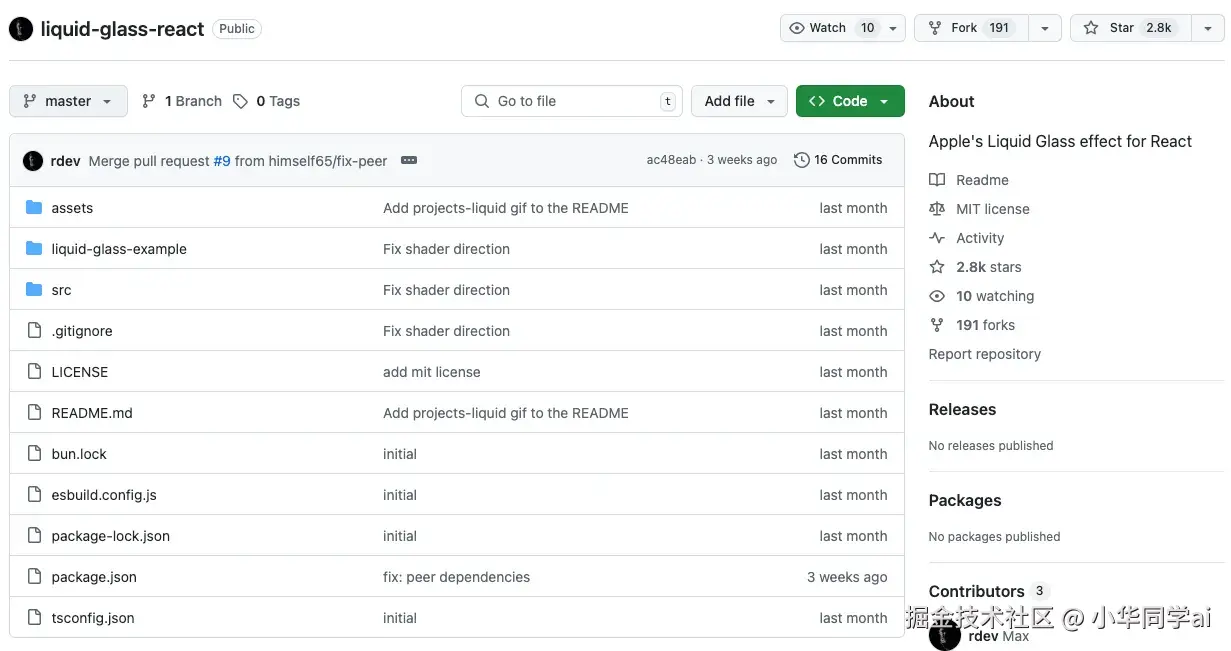Screen dimensions: 1231x651
Task: Open the Contributors 3 heading link
Action: (x=988, y=591)
